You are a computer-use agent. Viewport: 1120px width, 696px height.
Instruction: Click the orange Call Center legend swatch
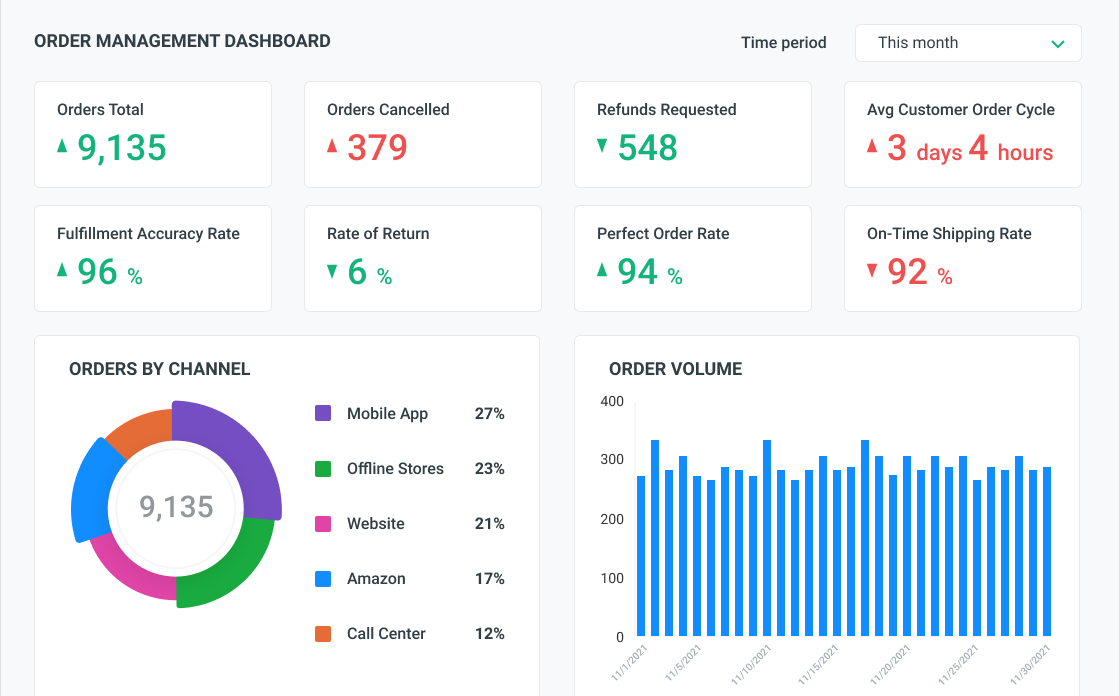(x=323, y=633)
